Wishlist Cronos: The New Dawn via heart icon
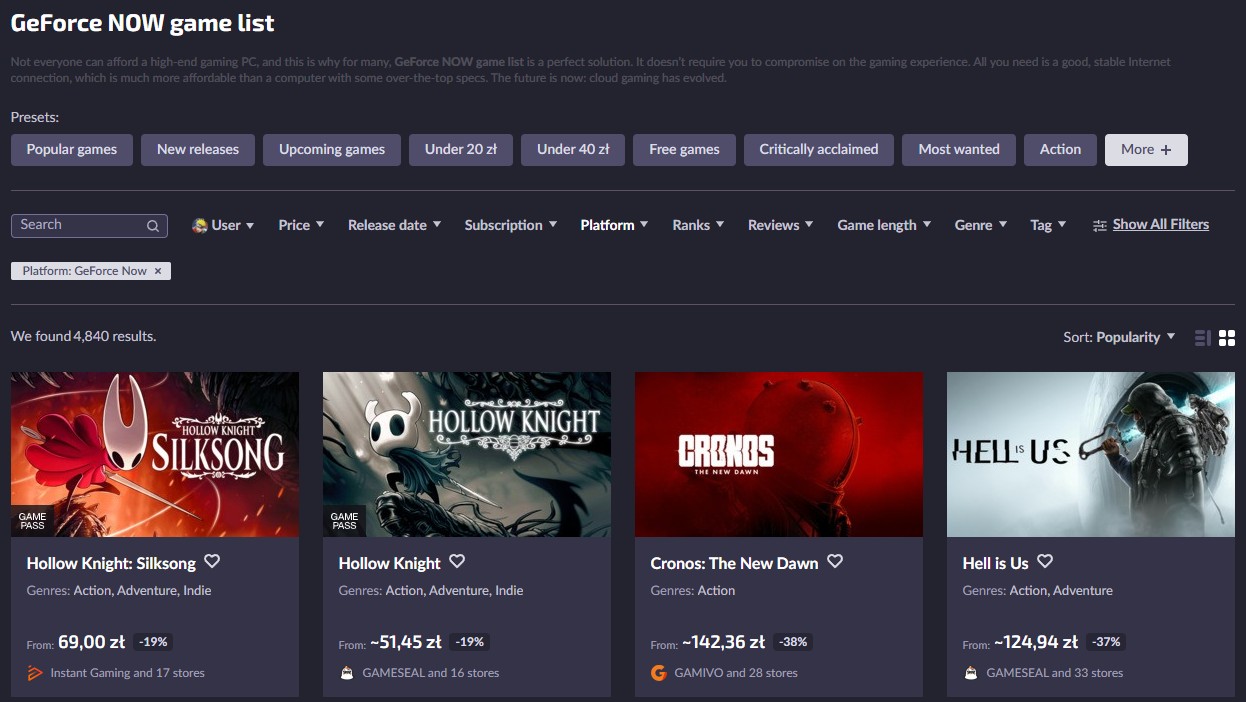The width and height of the screenshot is (1246, 702). coord(835,562)
